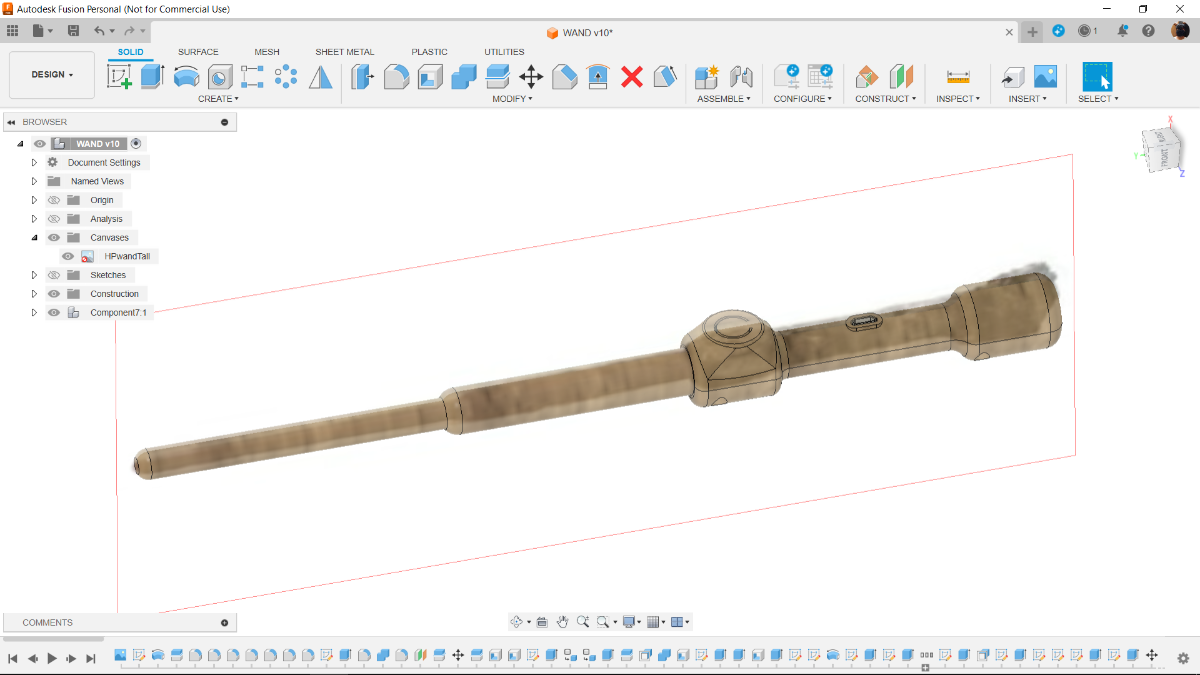Image resolution: width=1200 pixels, height=675 pixels.
Task: Toggle the WAND v10 activate radio button
Action: (136, 144)
